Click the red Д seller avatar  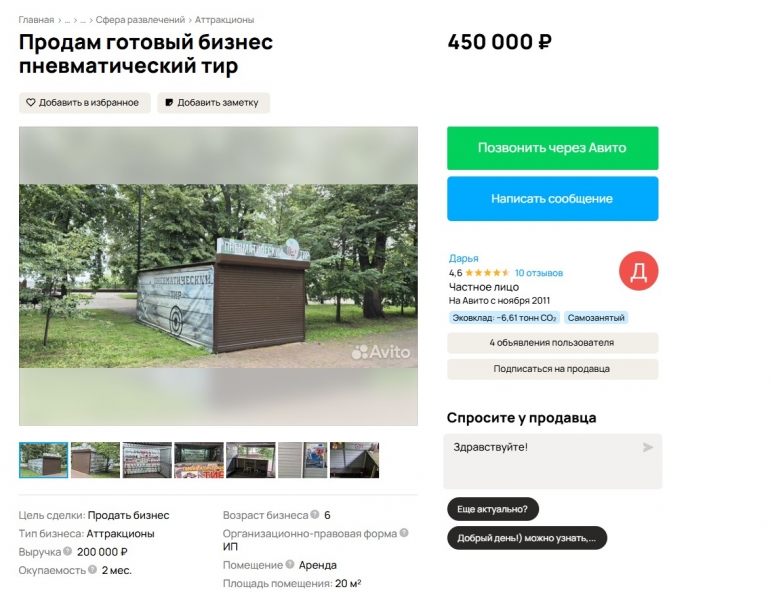[x=638, y=271]
